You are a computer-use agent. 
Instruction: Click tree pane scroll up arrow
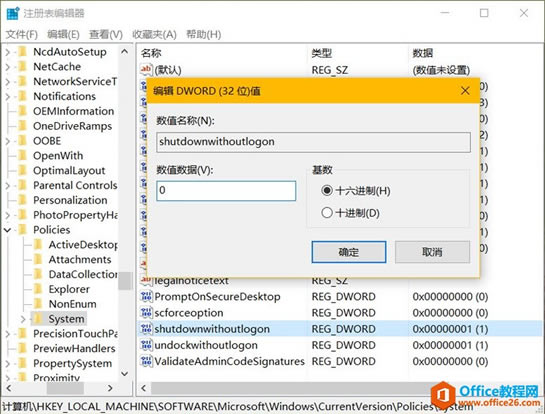(124, 52)
